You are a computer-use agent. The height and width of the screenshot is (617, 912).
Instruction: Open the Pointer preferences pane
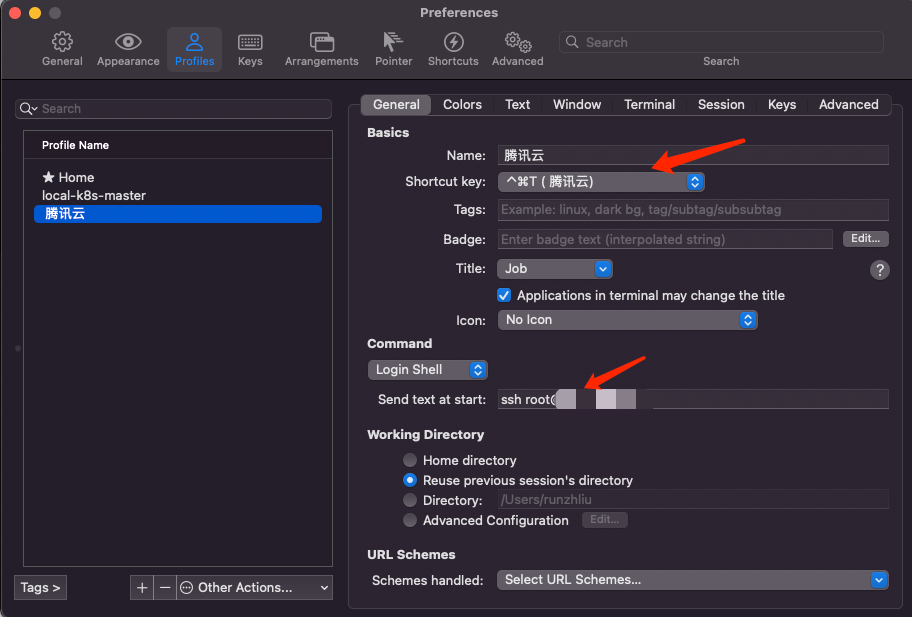(393, 48)
